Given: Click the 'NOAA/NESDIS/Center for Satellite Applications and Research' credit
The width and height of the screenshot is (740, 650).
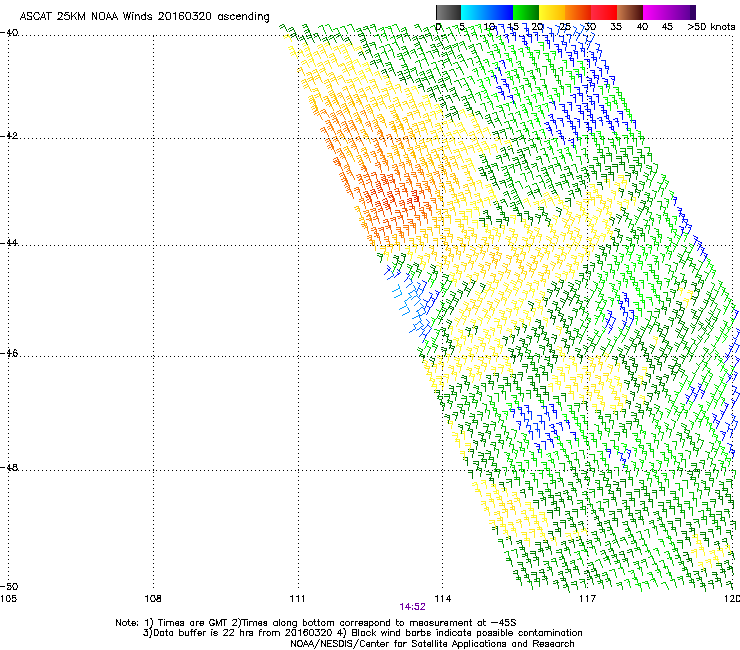Looking at the screenshot, I should [x=432, y=644].
